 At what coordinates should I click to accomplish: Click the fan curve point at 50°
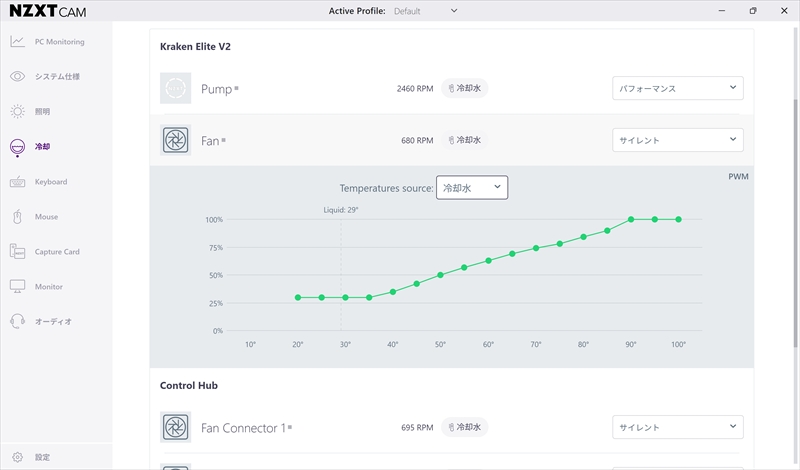pyautogui.click(x=440, y=274)
